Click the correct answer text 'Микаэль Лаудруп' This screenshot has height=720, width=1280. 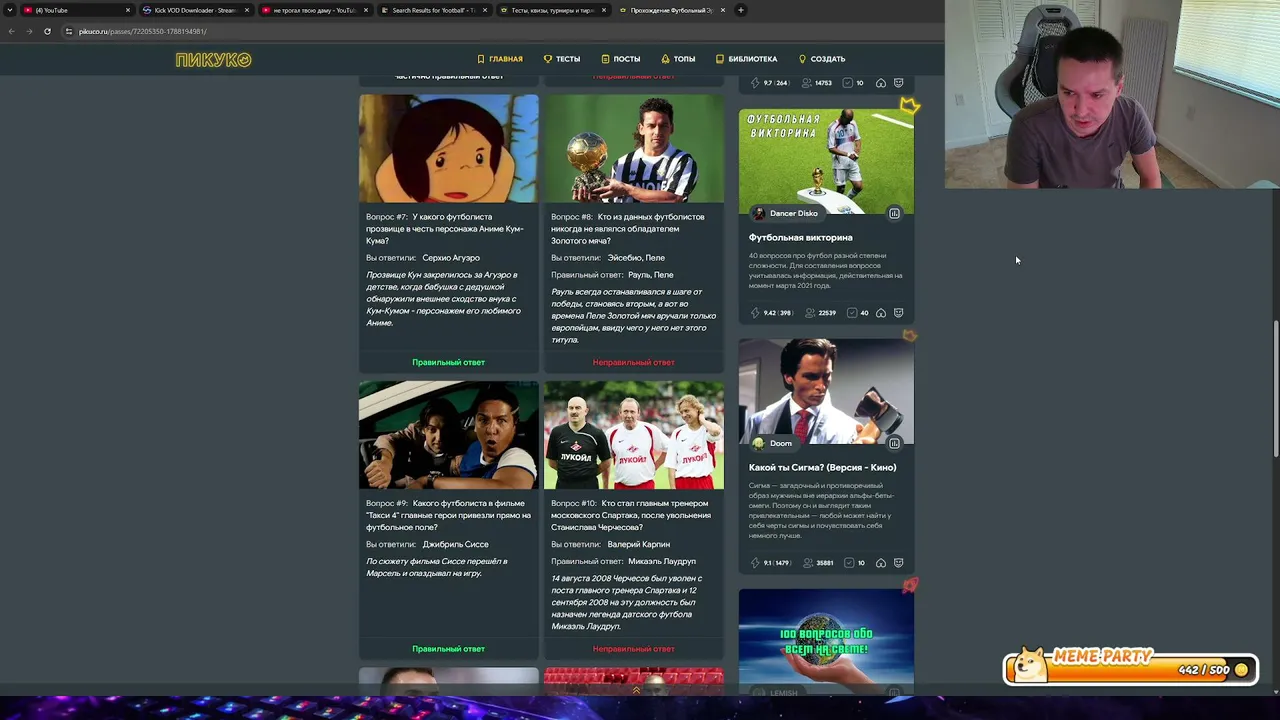[x=662, y=562]
